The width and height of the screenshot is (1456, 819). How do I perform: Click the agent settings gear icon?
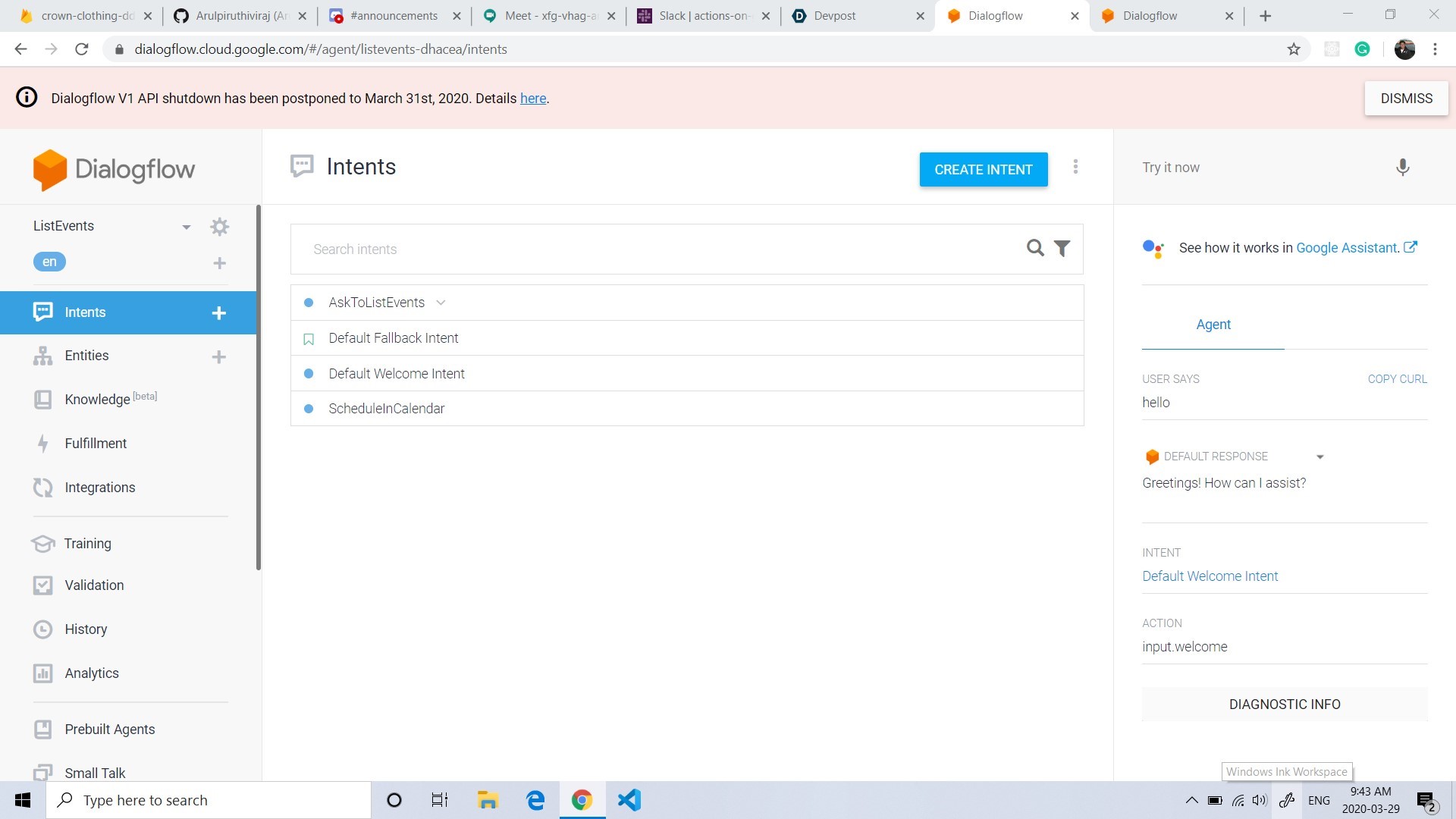click(x=219, y=227)
